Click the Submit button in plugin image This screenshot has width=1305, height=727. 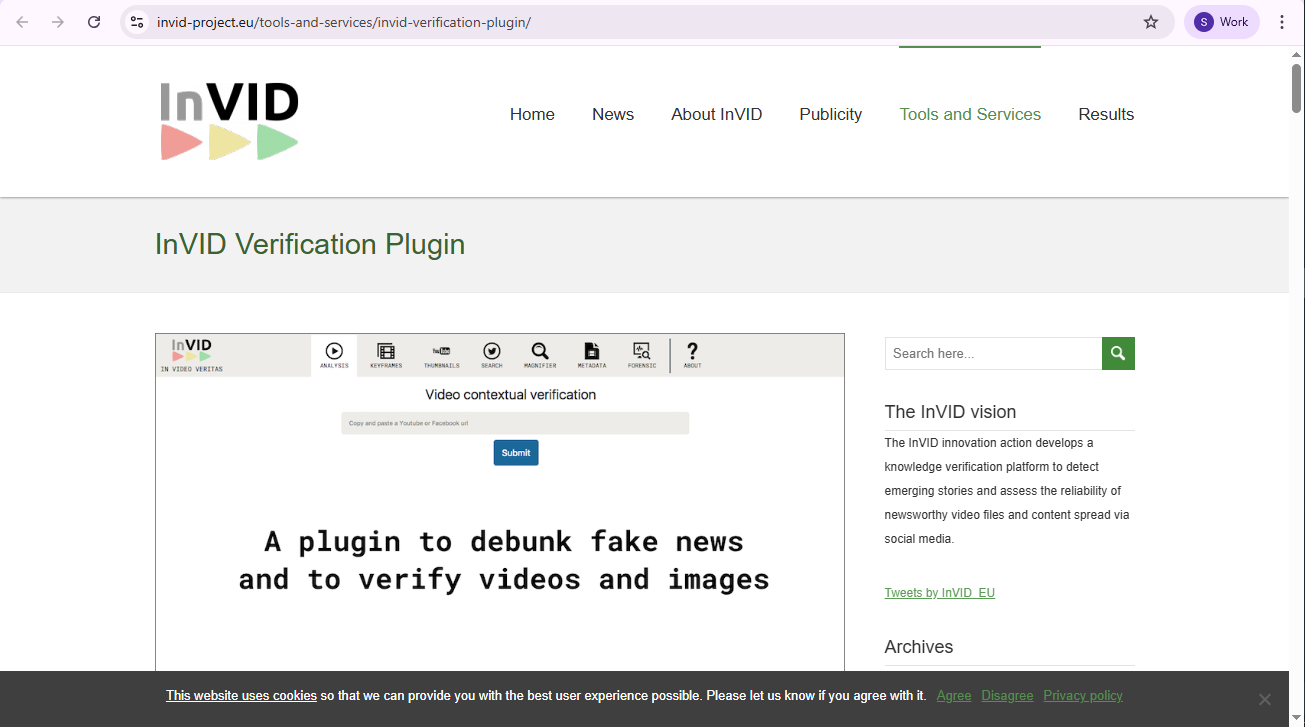pos(516,453)
